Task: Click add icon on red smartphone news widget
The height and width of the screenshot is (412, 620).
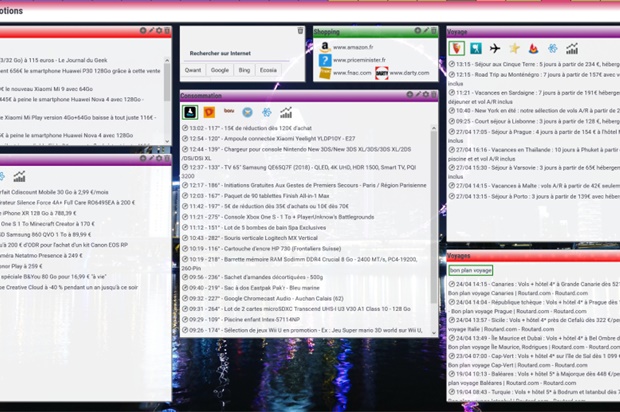Action: point(143,30)
